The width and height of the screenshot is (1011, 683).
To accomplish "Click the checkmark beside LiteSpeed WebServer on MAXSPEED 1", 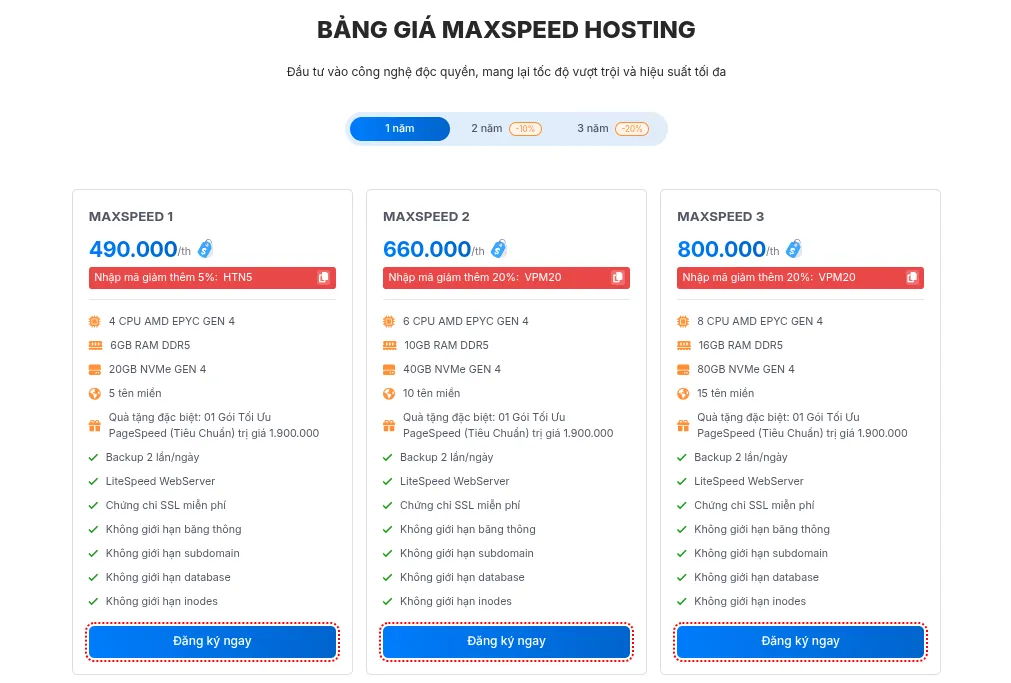I will (92, 481).
